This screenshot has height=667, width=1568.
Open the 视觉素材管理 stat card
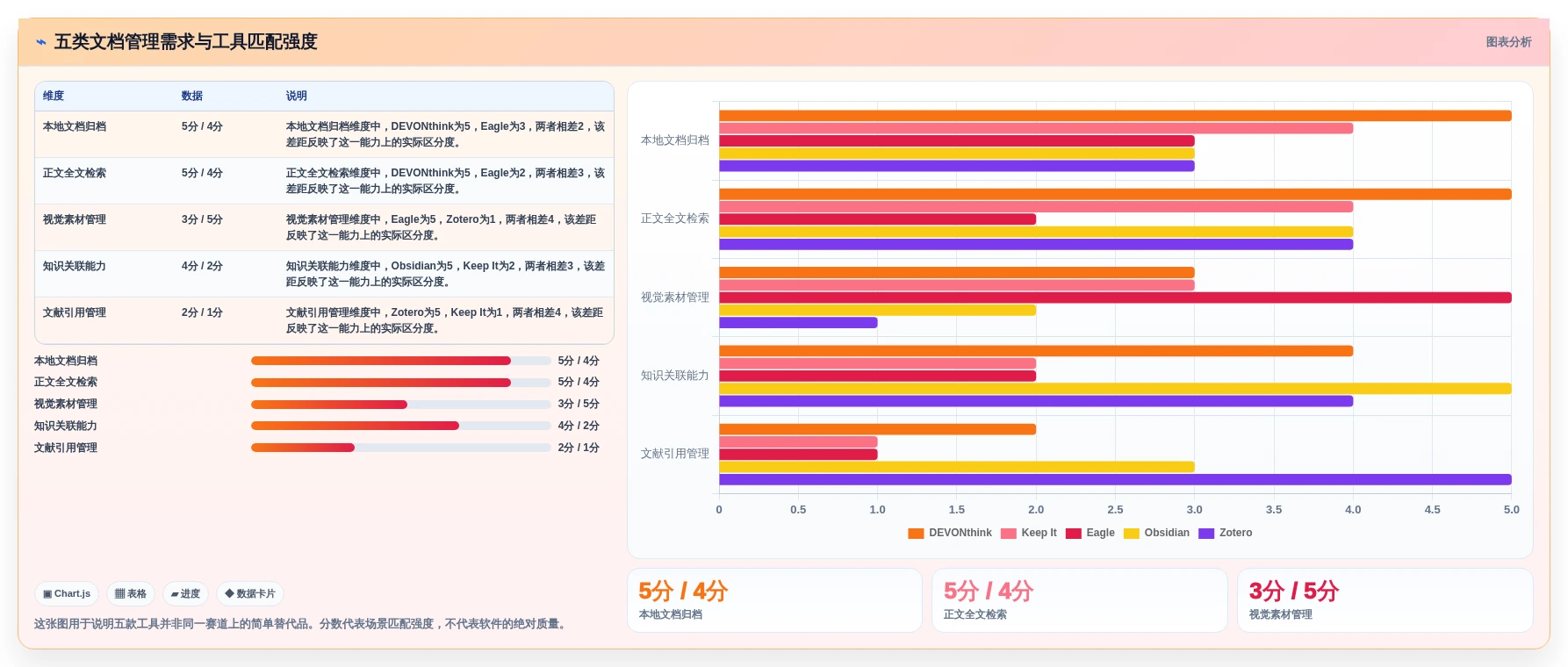point(1385,600)
